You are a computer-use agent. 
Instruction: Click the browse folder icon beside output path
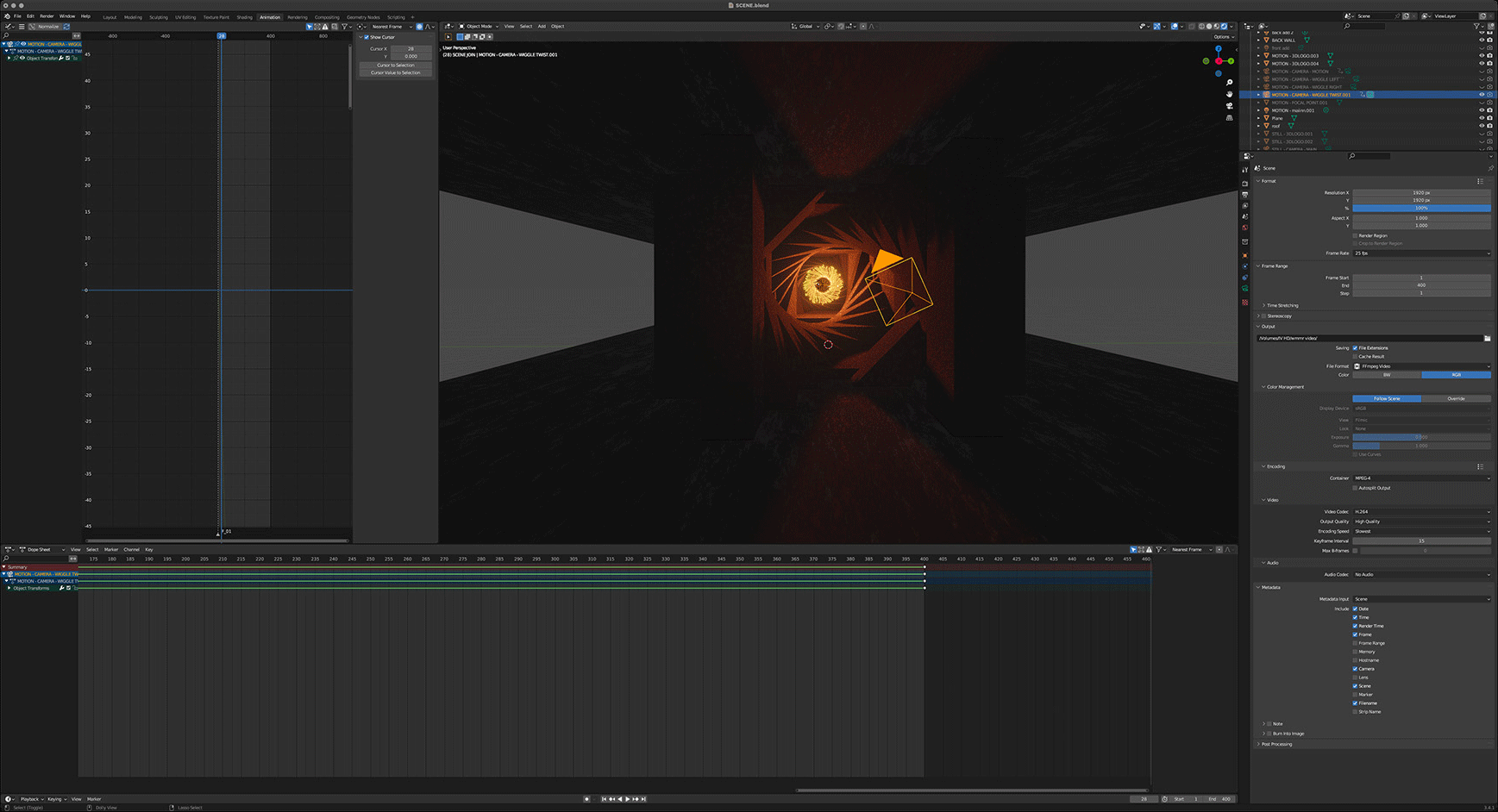click(1487, 338)
